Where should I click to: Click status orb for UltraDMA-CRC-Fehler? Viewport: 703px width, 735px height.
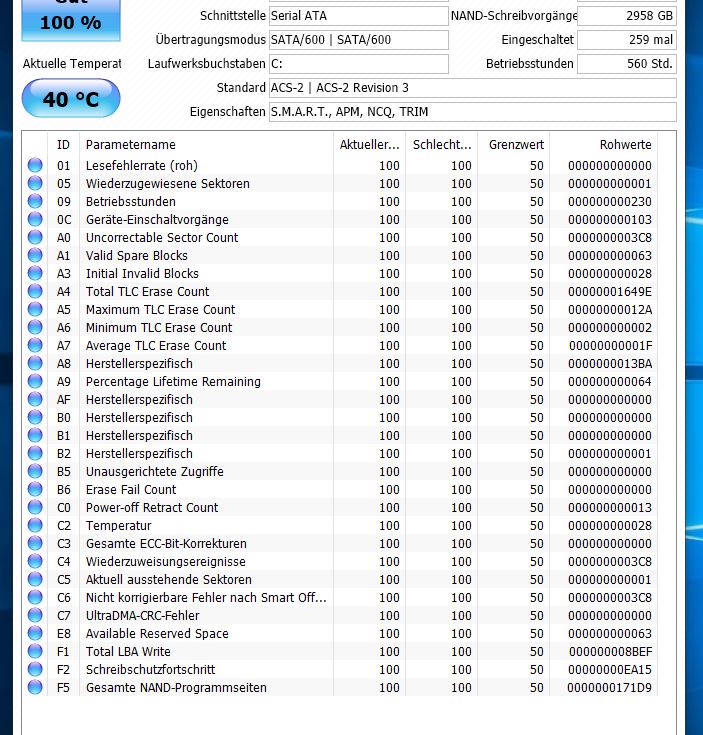click(x=35, y=615)
